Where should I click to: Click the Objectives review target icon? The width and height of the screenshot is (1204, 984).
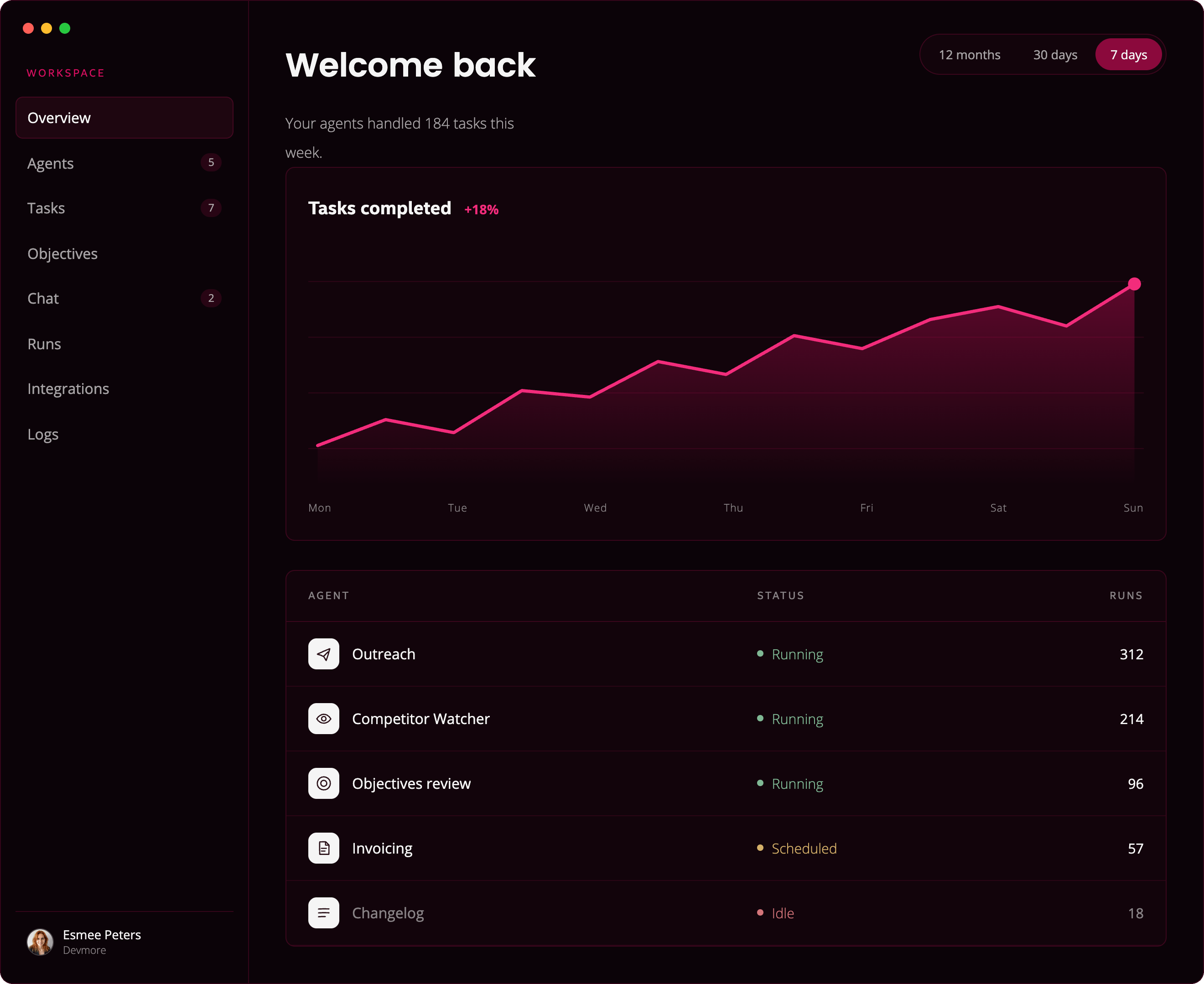[x=323, y=783]
